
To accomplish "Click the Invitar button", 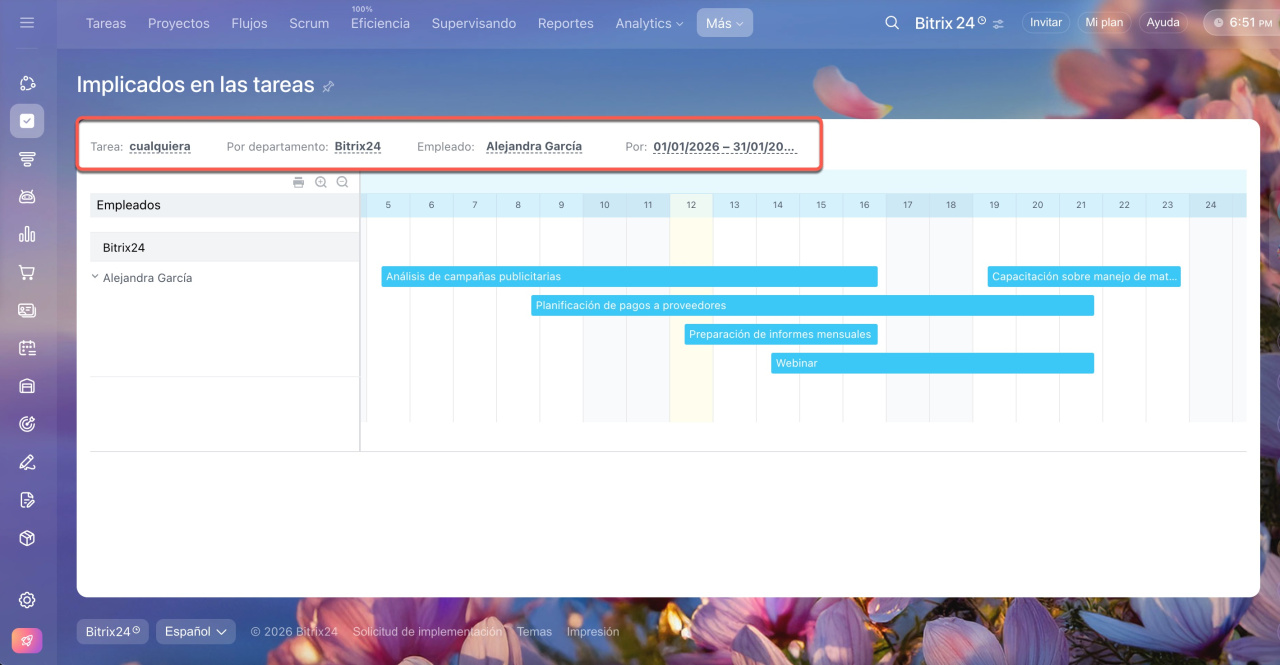I will pyautogui.click(x=1045, y=22).
